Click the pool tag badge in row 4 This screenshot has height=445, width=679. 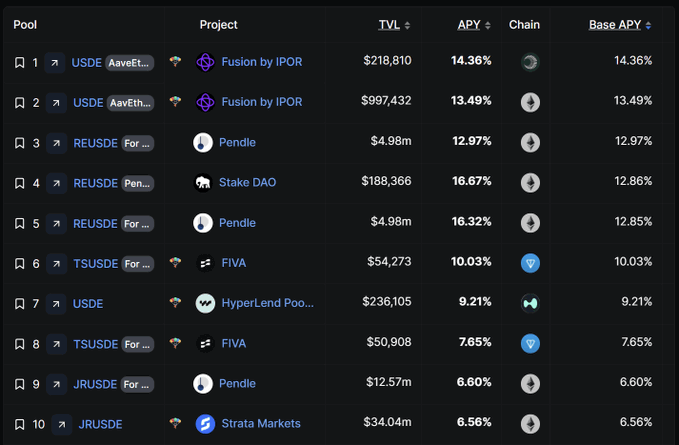pos(137,182)
